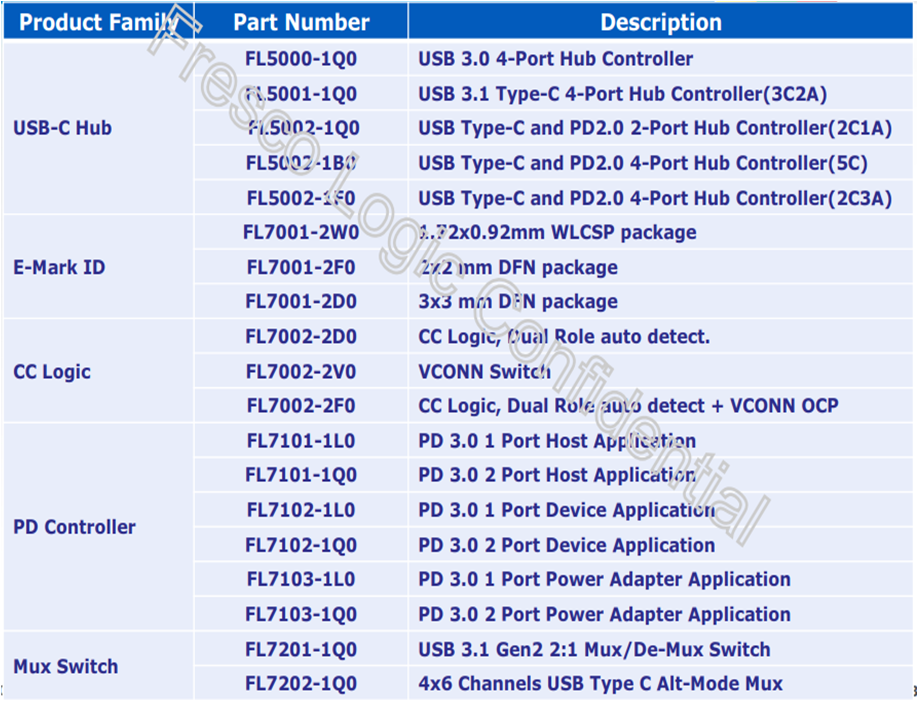Click part number FL7001-2D0
The width and height of the screenshot is (918, 701).
click(x=301, y=302)
